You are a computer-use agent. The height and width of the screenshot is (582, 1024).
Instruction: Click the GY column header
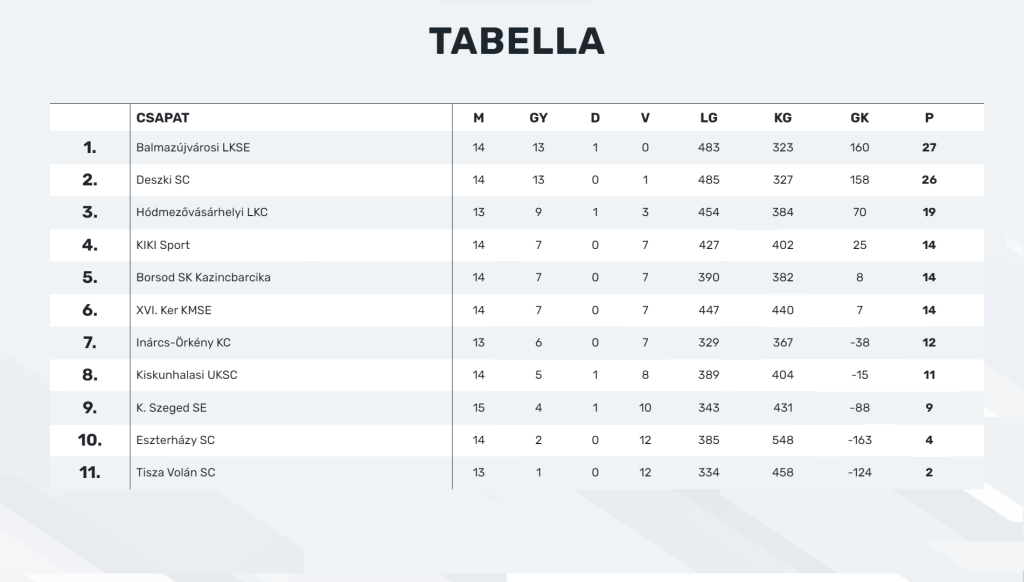tap(538, 117)
